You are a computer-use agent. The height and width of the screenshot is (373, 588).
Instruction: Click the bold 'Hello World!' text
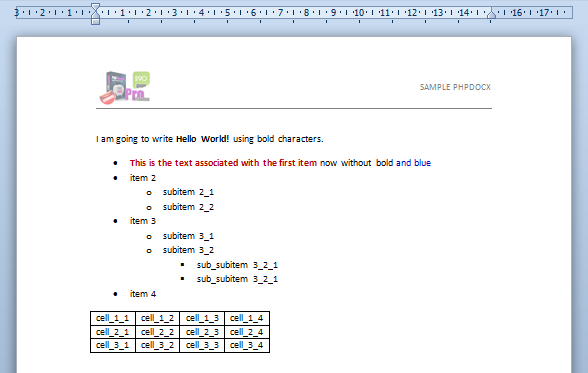coord(202,139)
